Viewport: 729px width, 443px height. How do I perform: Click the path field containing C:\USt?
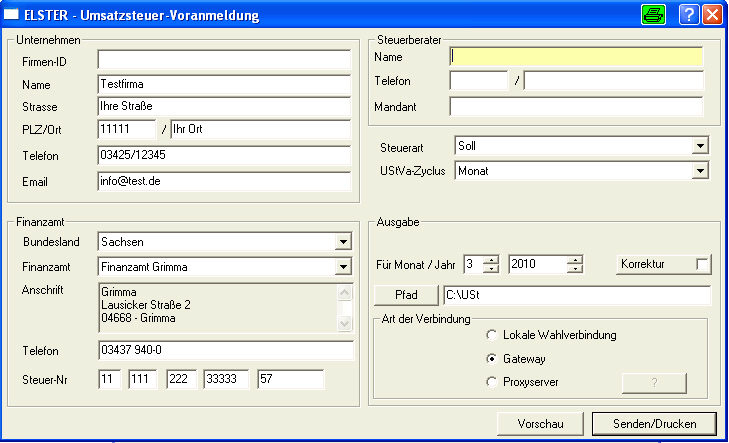pyautogui.click(x=577, y=295)
